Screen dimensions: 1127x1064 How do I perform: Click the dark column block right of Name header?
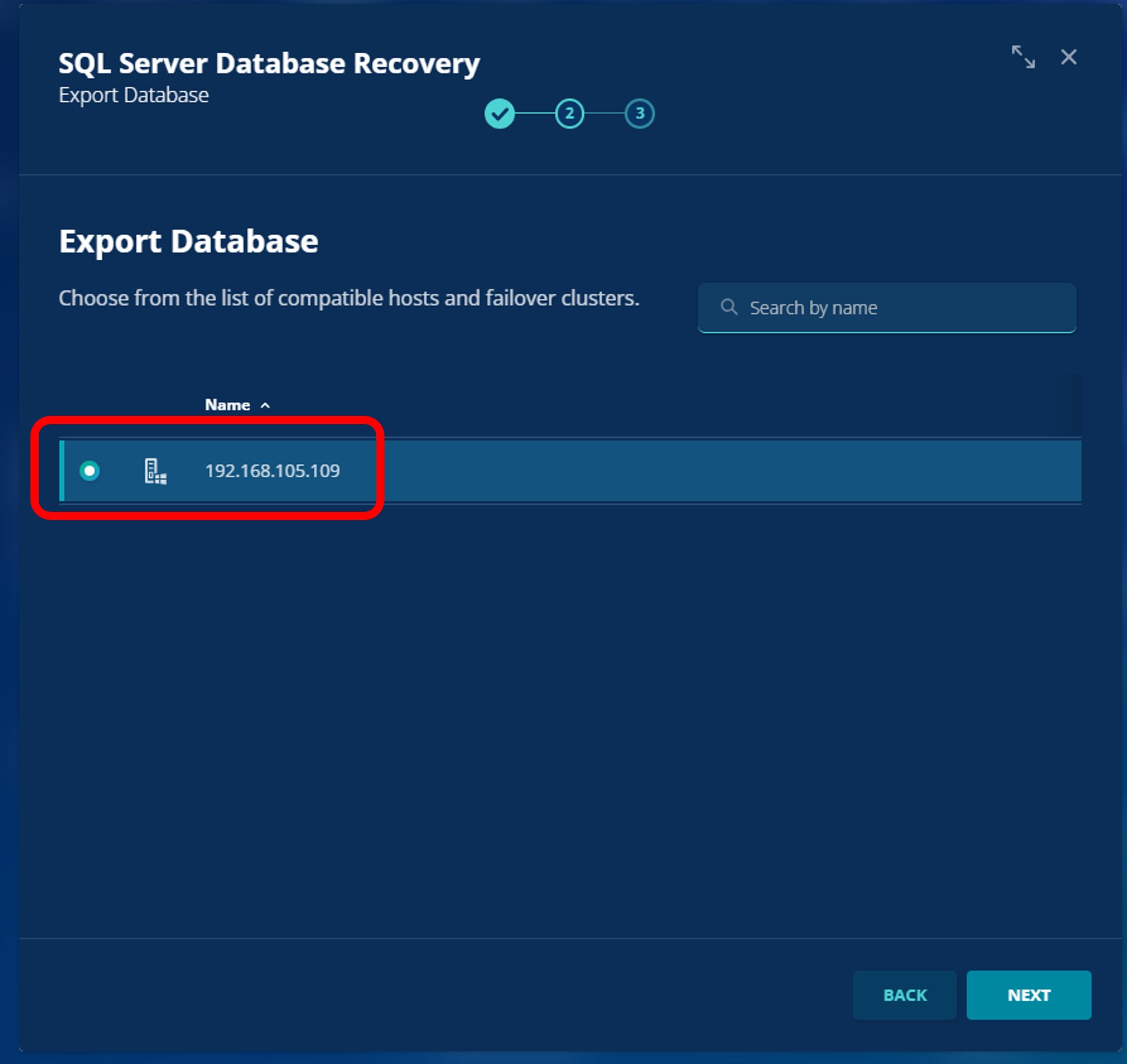coord(1068,404)
